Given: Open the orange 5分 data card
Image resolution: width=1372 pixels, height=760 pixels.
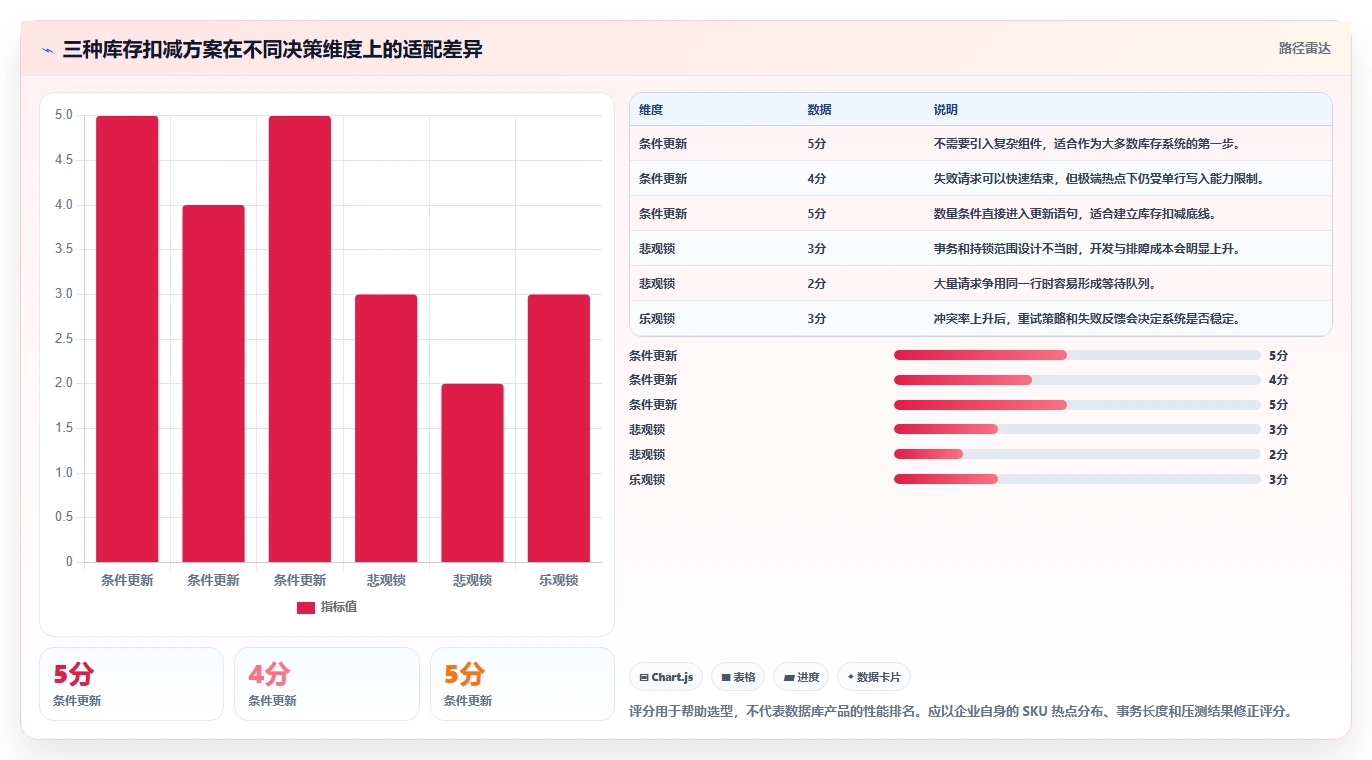Looking at the screenshot, I should click(522, 684).
